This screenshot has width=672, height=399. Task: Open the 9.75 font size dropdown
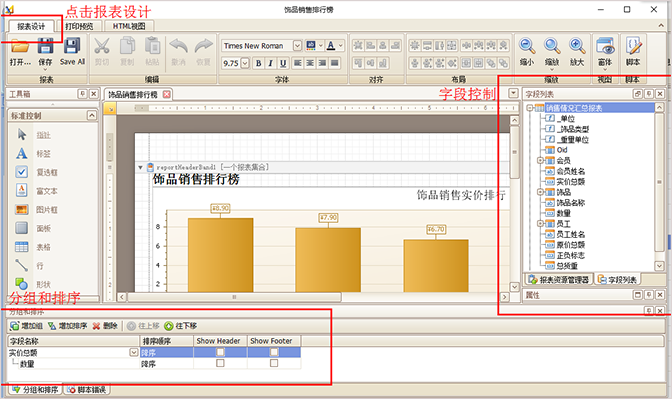coord(245,63)
